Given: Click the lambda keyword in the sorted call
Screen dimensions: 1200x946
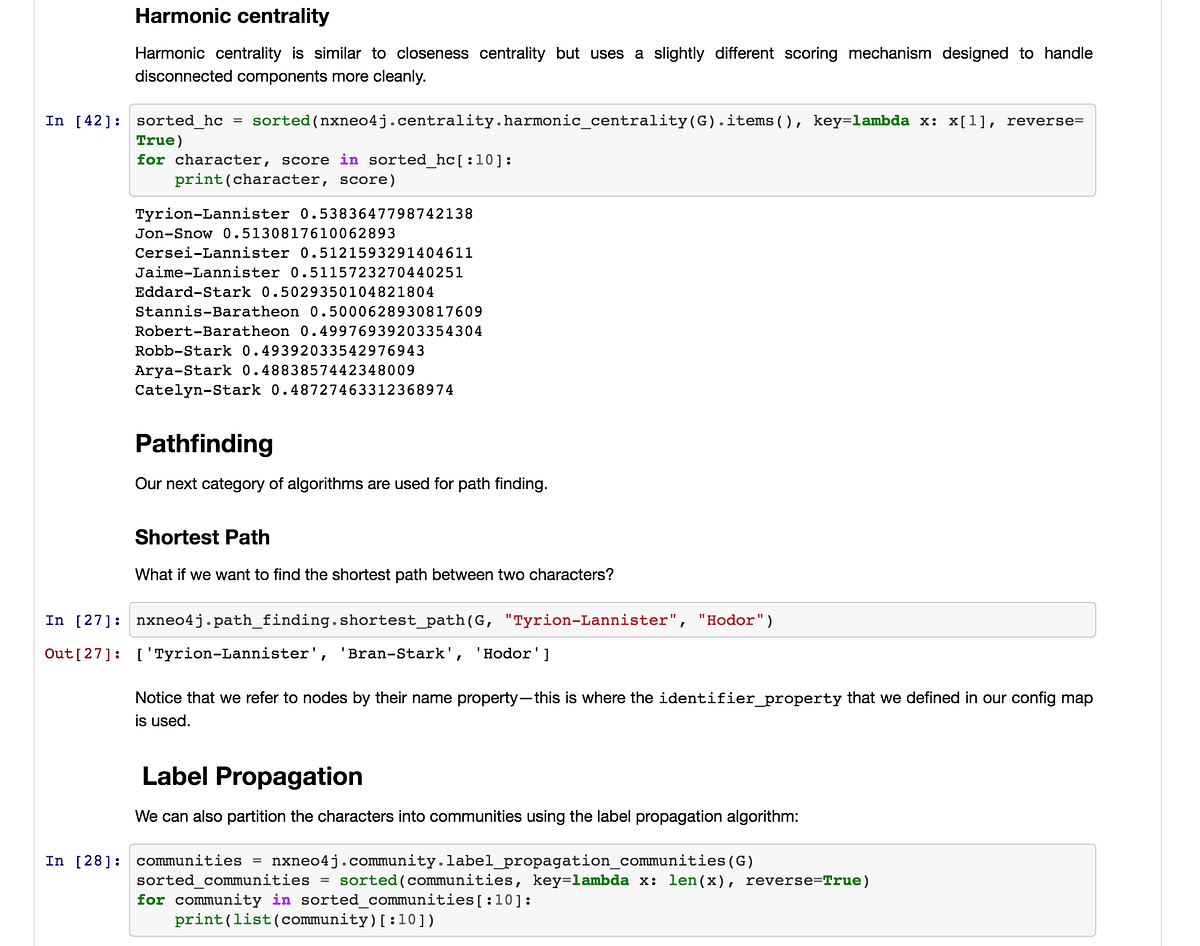Looking at the screenshot, I should 880,120.
